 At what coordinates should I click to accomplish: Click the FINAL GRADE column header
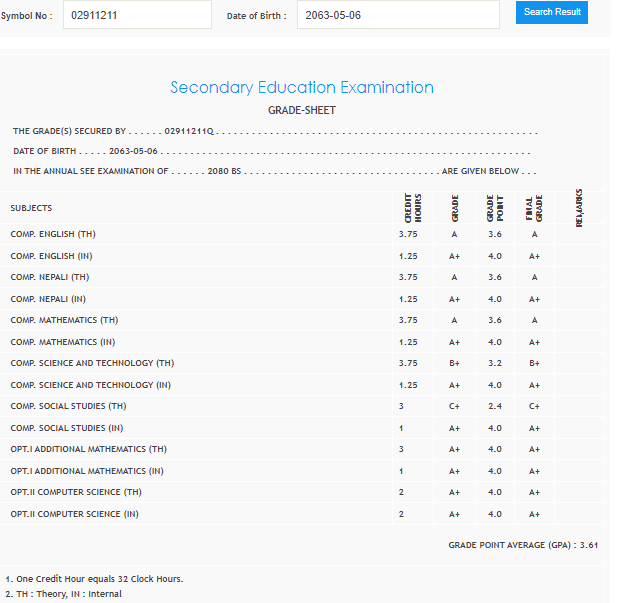pyautogui.click(x=534, y=207)
